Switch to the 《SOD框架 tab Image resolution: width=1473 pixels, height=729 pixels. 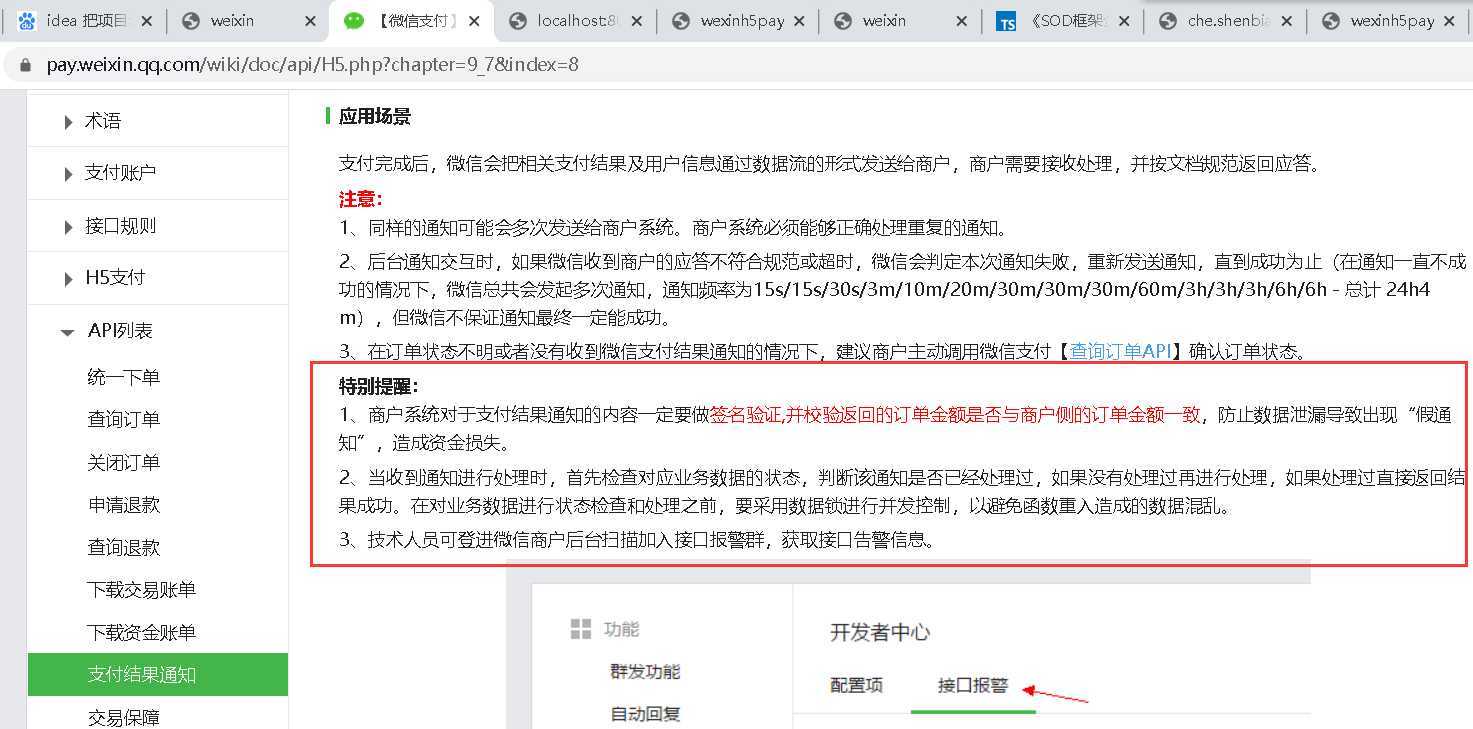pyautogui.click(x=1064, y=21)
